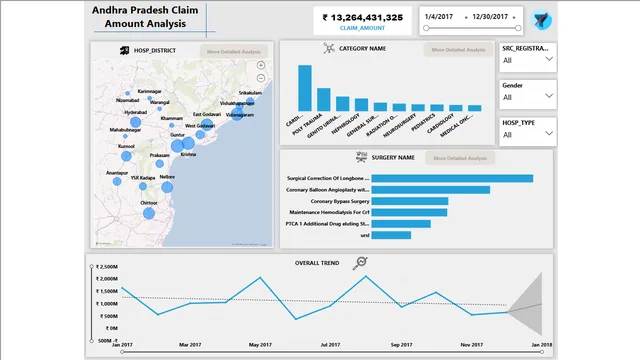Select the Nellore bubble on map
Screen dimensions: 640x360
click(x=167, y=187)
